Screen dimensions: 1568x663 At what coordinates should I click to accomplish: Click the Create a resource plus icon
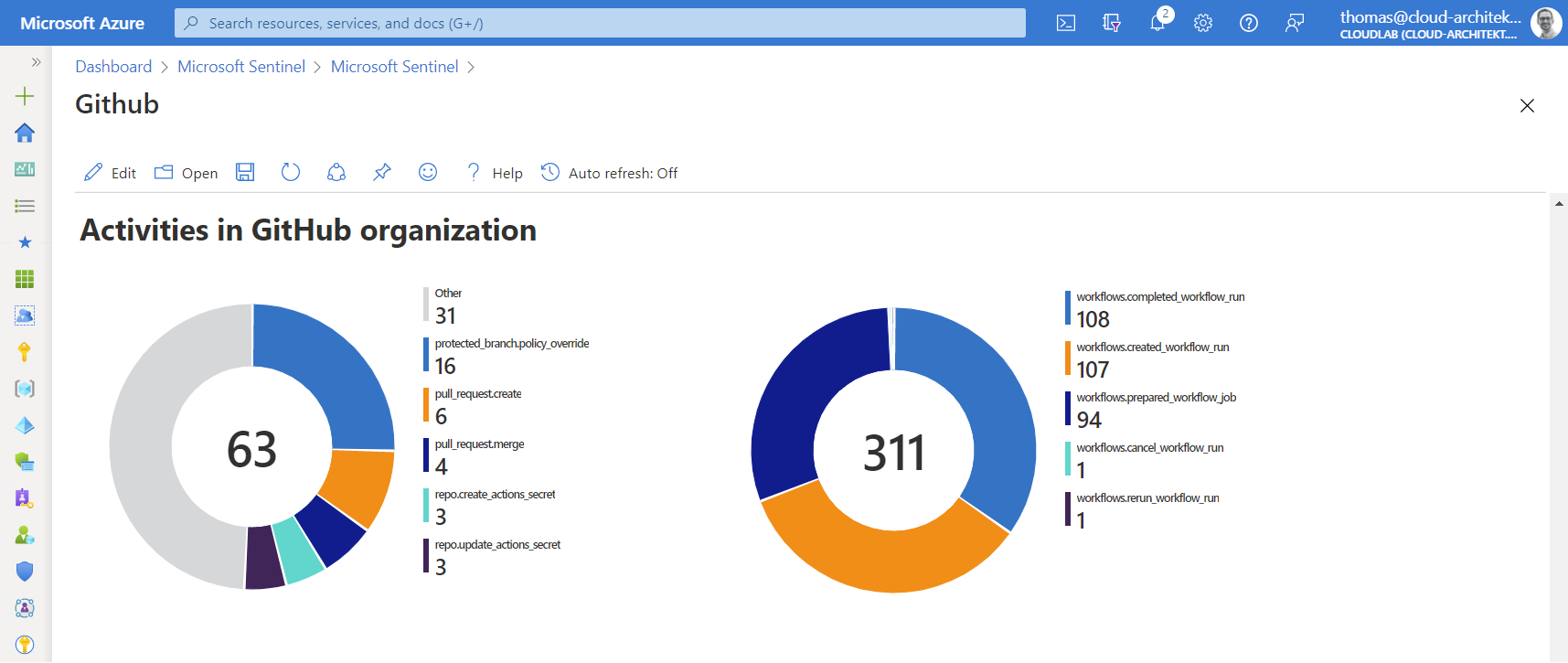25,96
